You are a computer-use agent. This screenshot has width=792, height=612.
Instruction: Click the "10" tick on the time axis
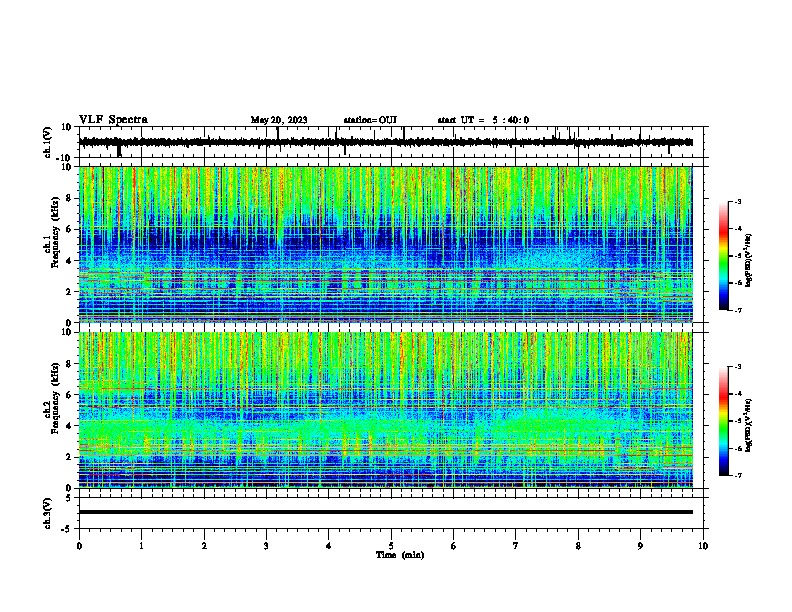pyautogui.click(x=703, y=546)
